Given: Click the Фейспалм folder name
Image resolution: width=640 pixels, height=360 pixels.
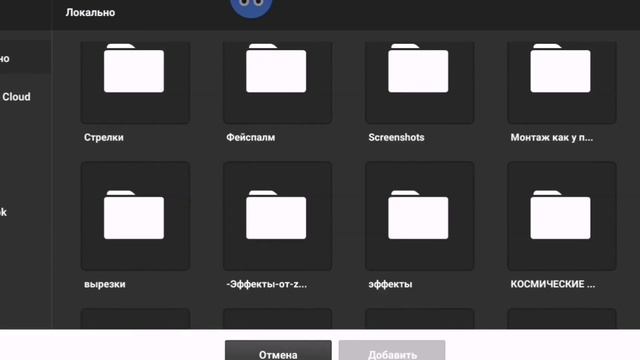Looking at the screenshot, I should pos(251,138).
